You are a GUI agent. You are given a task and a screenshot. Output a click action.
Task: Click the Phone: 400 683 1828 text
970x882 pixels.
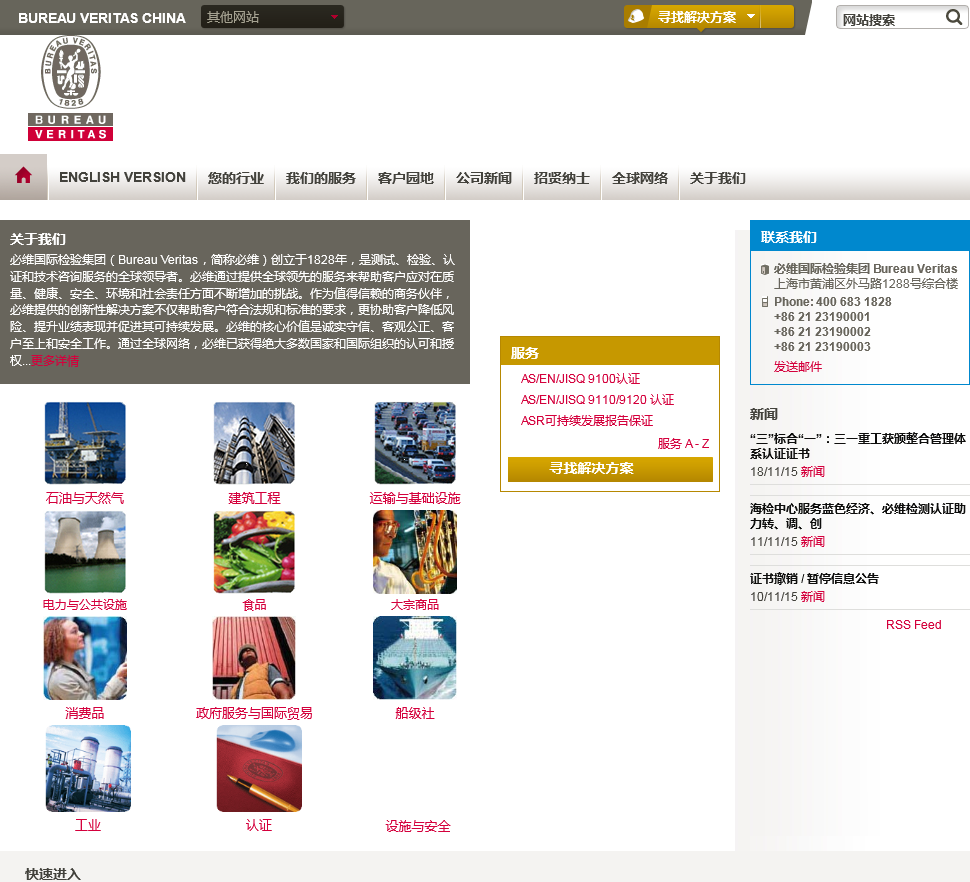coord(833,302)
